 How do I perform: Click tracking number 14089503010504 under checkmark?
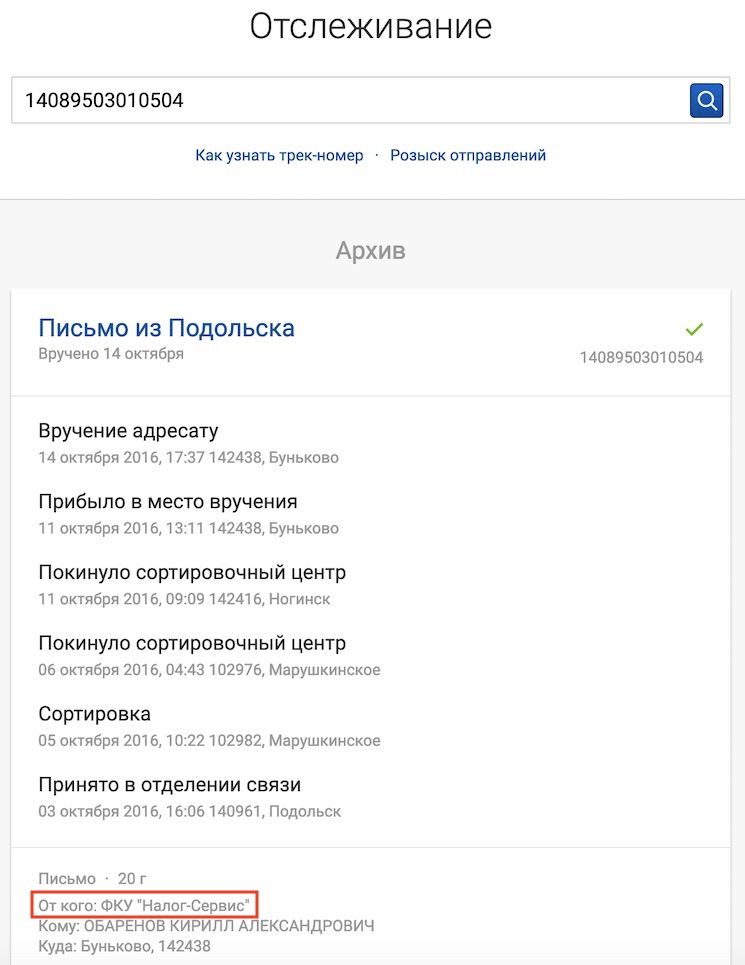[x=641, y=358]
